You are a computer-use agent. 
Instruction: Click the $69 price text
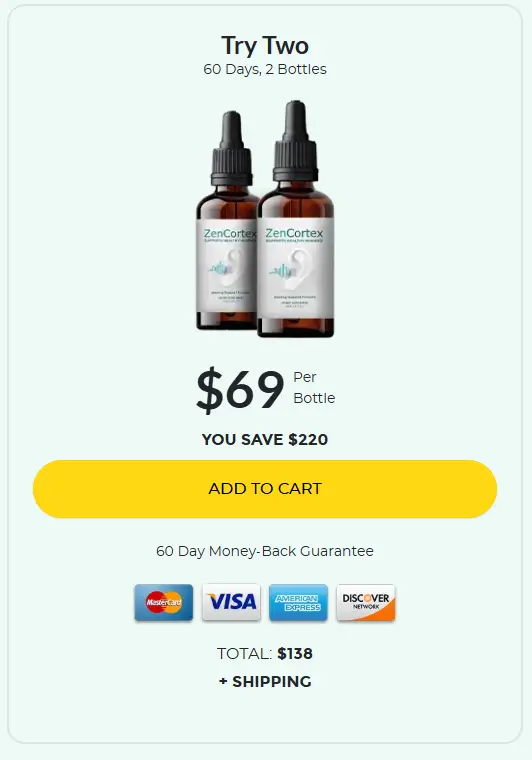(240, 389)
